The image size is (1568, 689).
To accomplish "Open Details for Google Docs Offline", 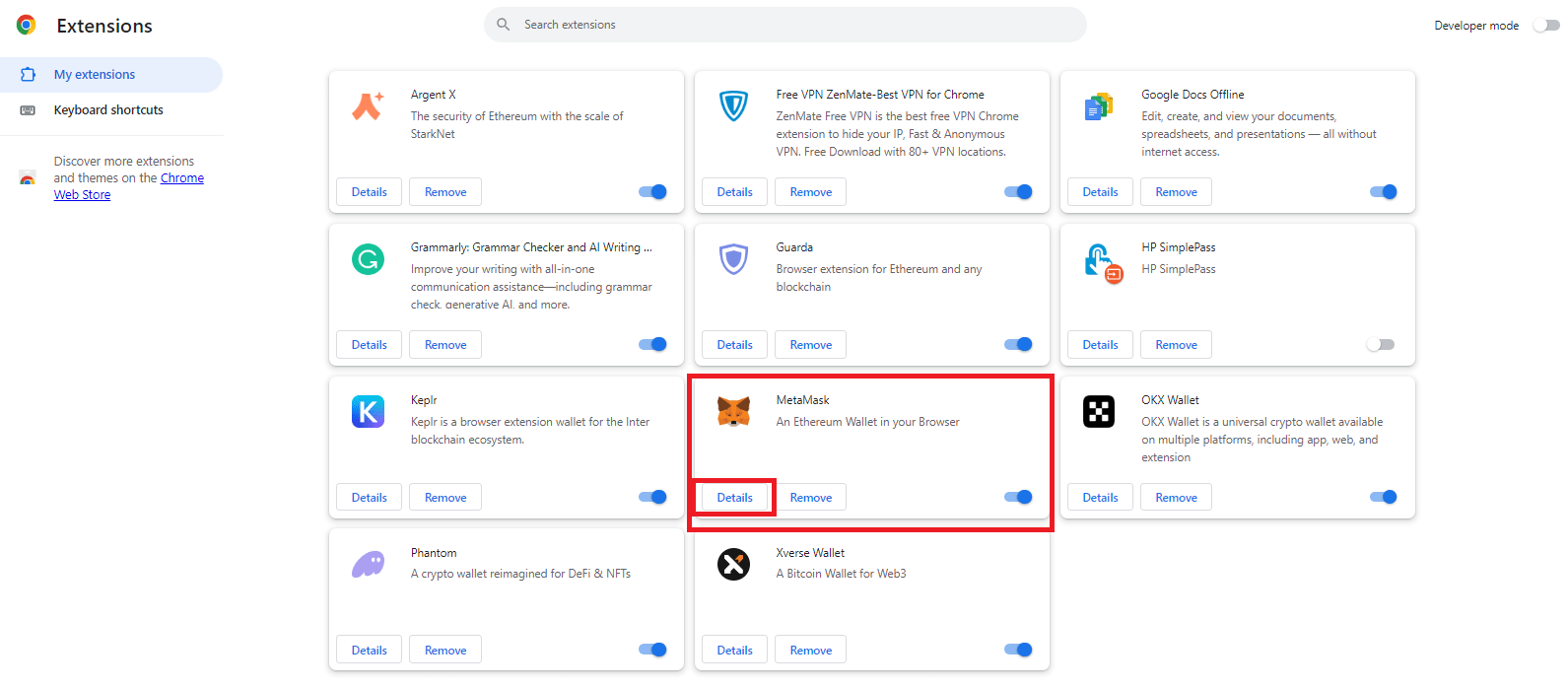I will tap(1101, 192).
